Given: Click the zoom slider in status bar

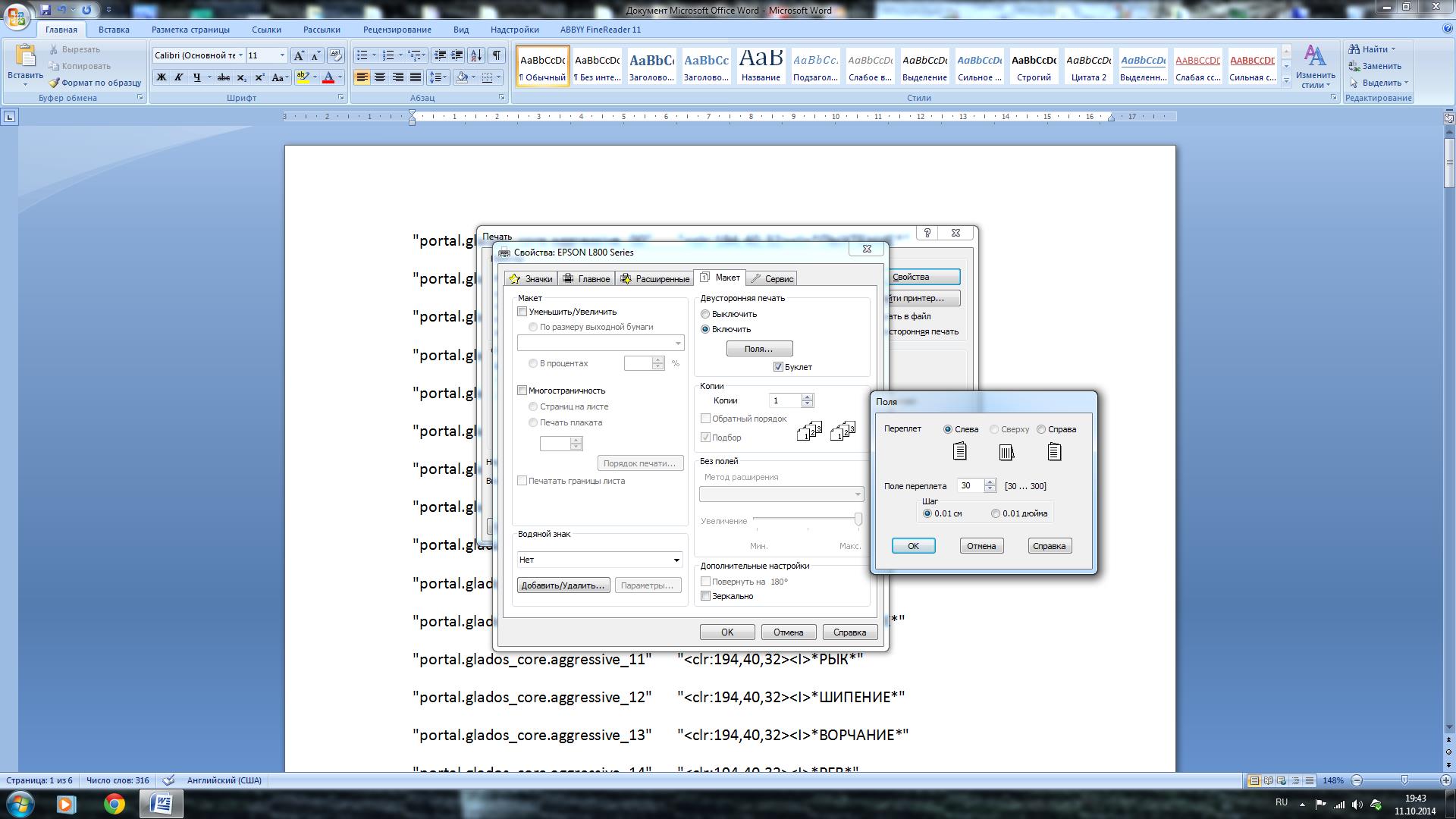Looking at the screenshot, I should (1404, 780).
